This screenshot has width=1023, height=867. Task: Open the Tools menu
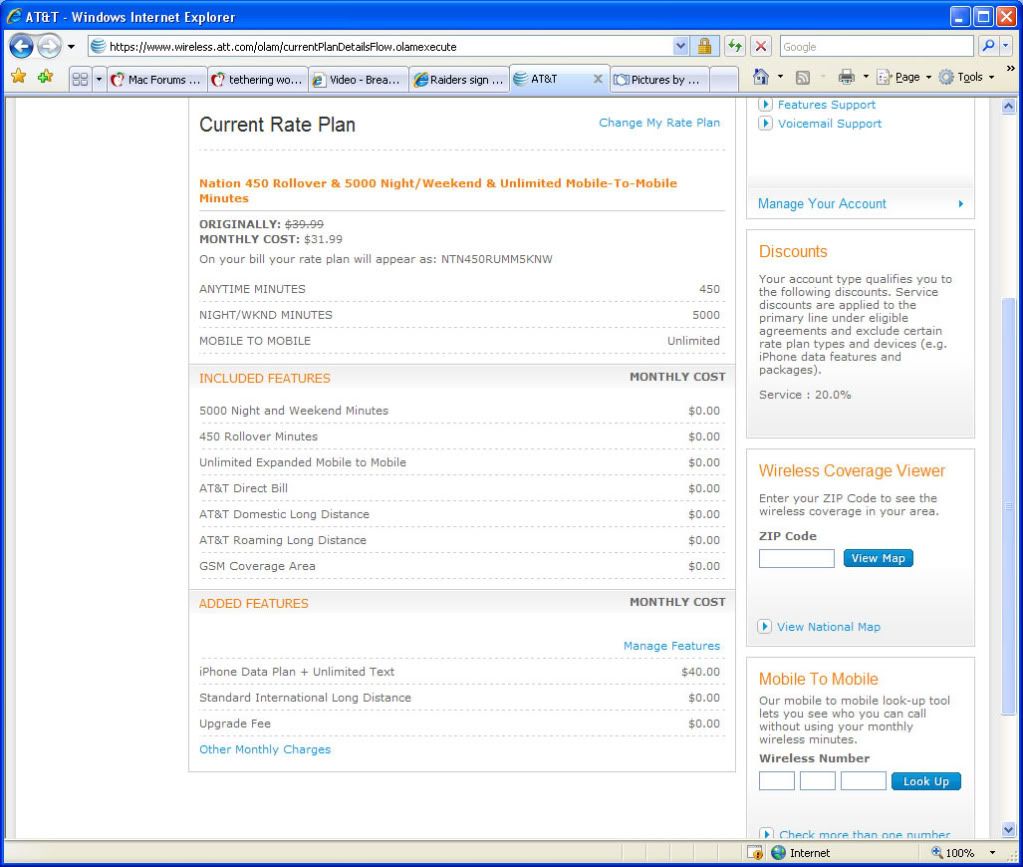(x=966, y=77)
